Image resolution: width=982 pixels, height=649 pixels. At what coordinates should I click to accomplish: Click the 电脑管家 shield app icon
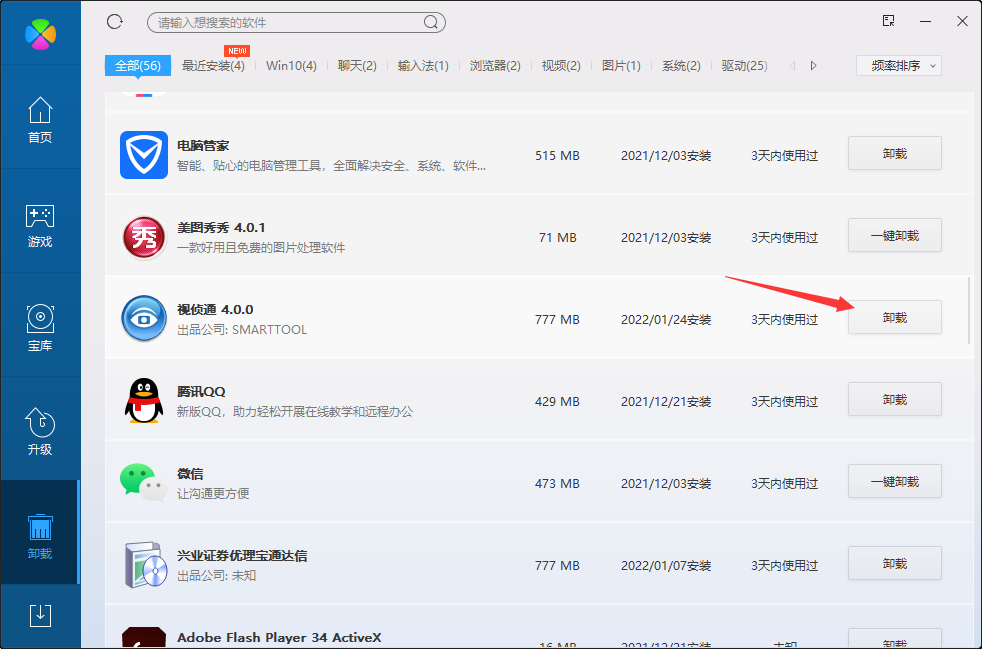(144, 155)
